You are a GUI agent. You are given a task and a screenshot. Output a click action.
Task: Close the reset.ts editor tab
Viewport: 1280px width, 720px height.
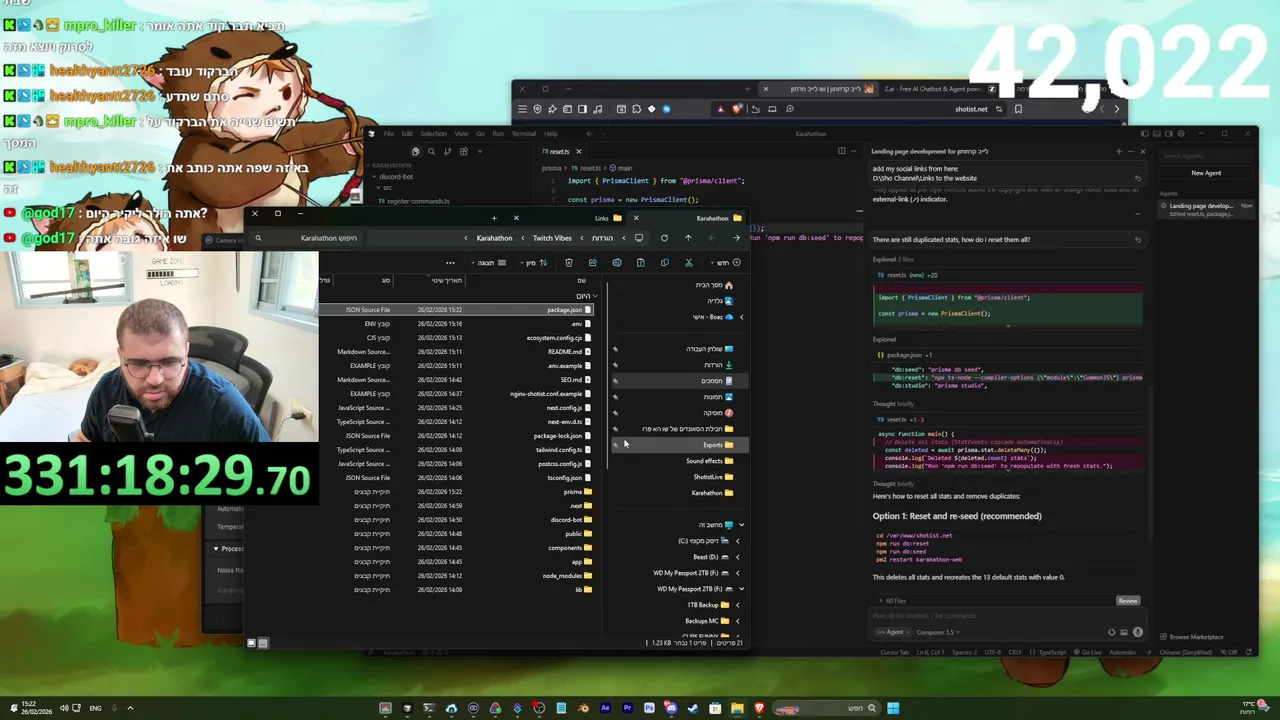[x=578, y=152]
